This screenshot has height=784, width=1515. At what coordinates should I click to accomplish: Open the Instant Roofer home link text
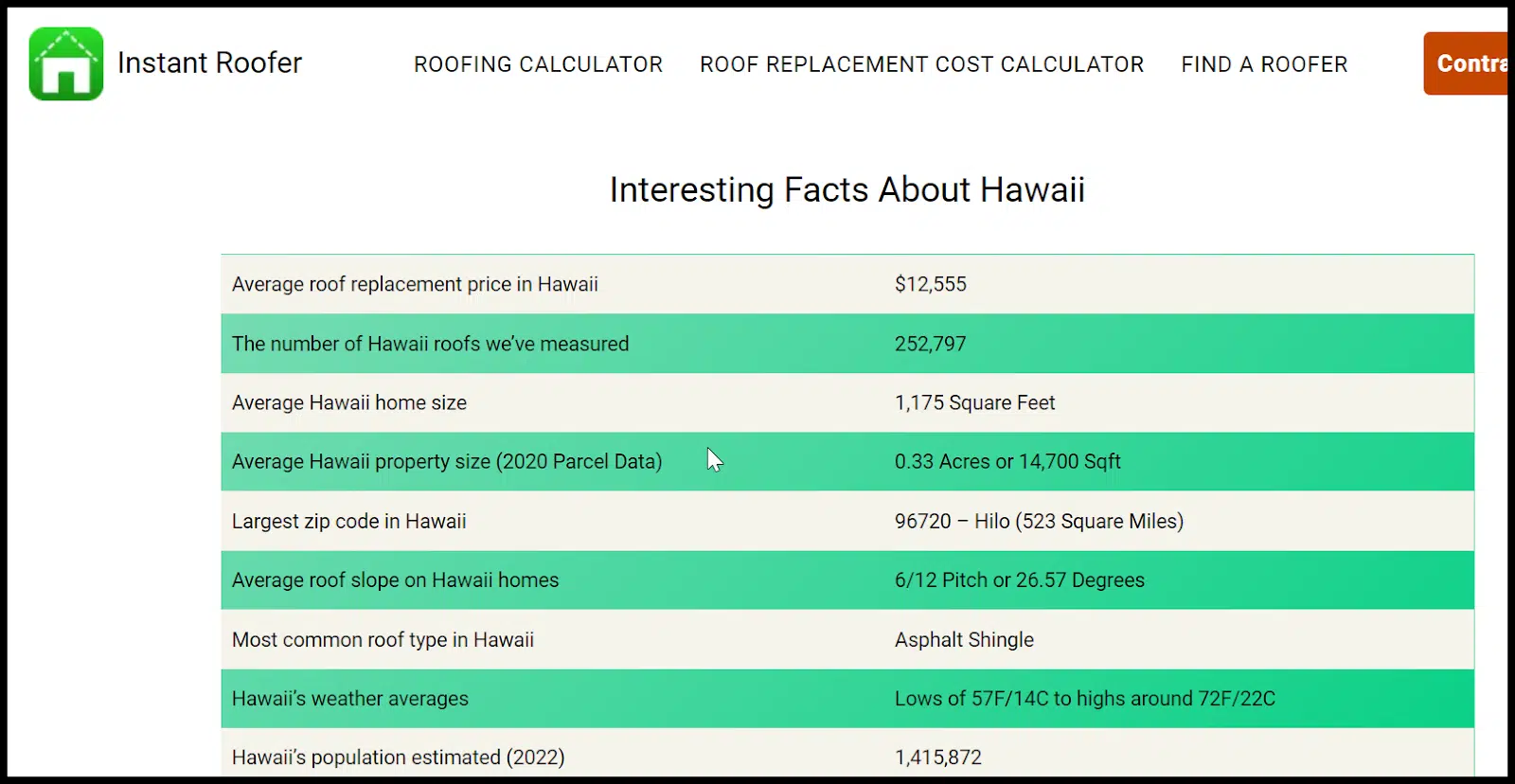[x=209, y=62]
